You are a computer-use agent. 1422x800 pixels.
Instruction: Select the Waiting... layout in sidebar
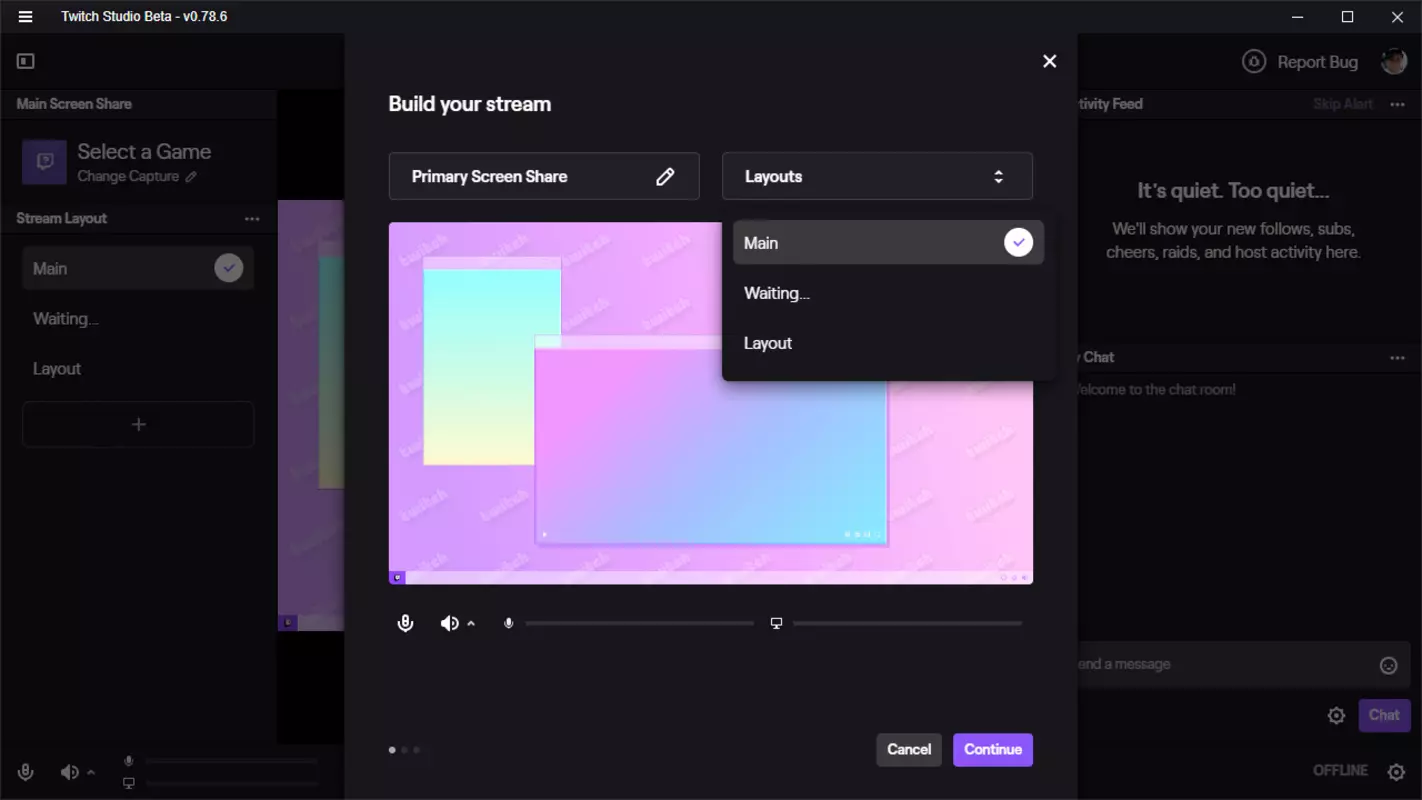click(138, 319)
